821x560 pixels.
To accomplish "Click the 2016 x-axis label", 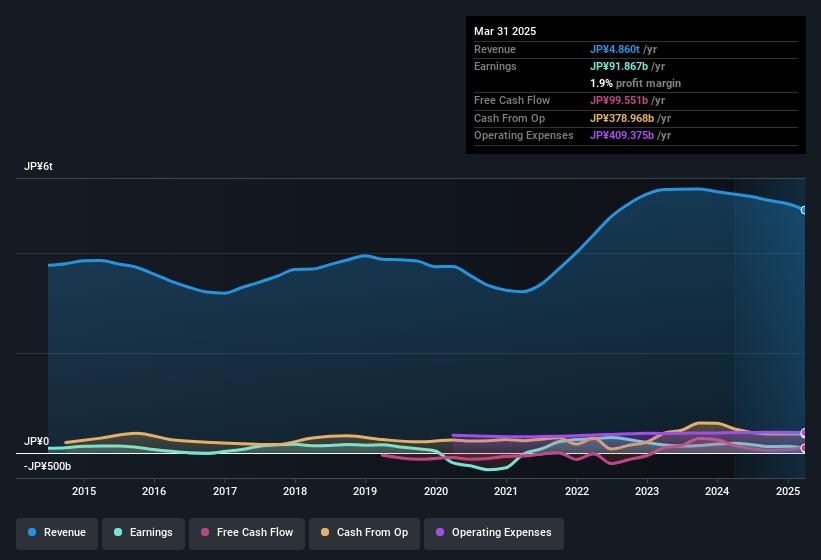I will pyautogui.click(x=154, y=491).
